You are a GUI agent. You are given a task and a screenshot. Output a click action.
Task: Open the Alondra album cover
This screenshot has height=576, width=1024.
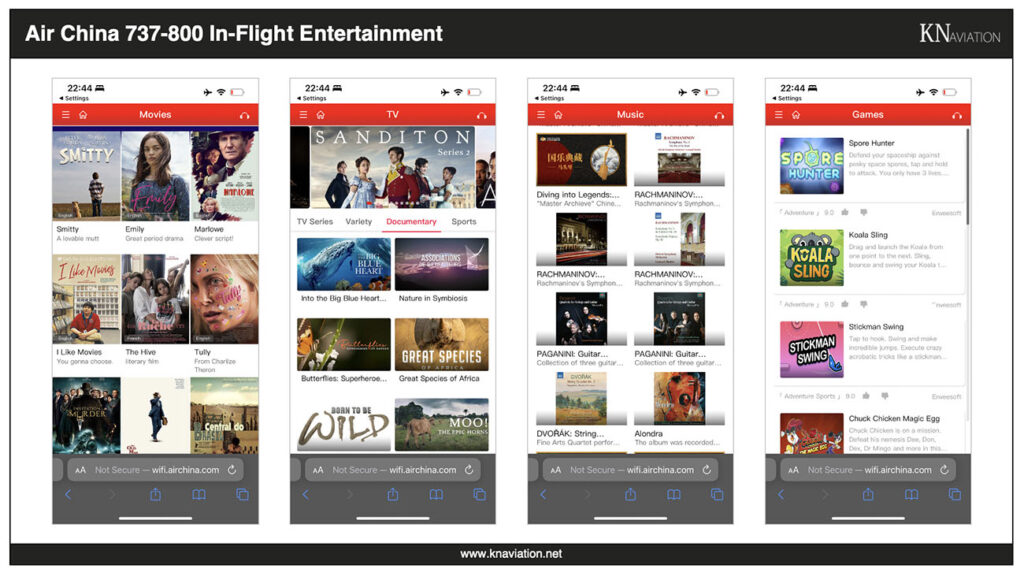click(x=679, y=399)
